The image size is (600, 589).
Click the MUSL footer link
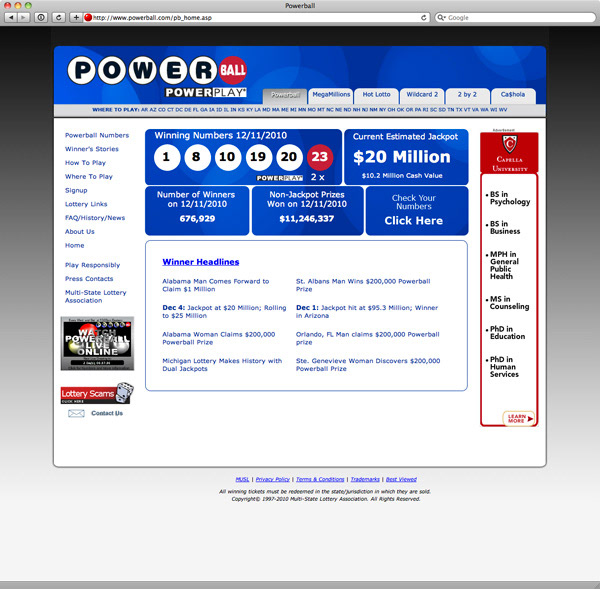pos(242,480)
